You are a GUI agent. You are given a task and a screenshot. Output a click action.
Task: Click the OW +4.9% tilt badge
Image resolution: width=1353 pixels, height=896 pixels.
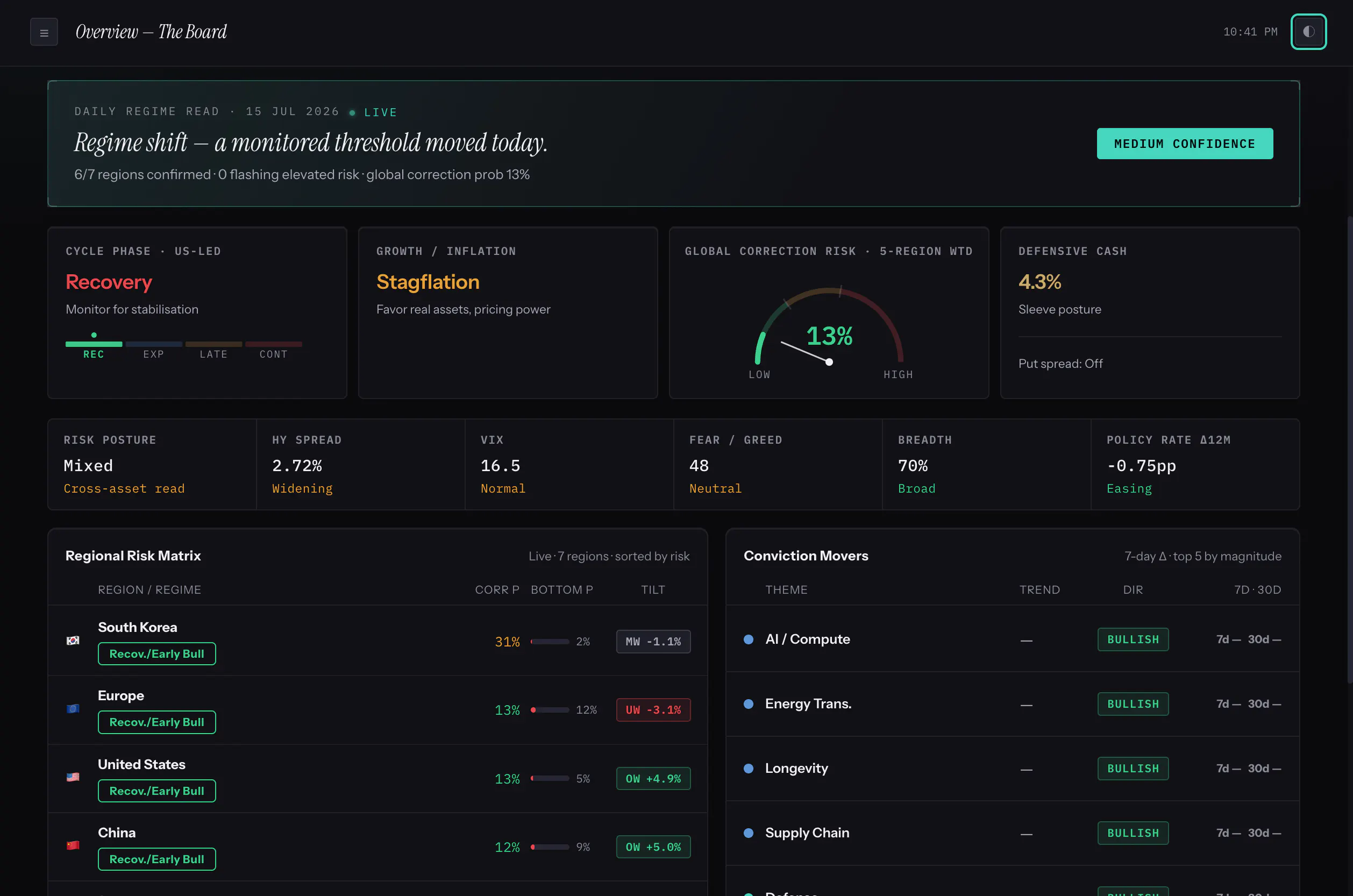653,778
